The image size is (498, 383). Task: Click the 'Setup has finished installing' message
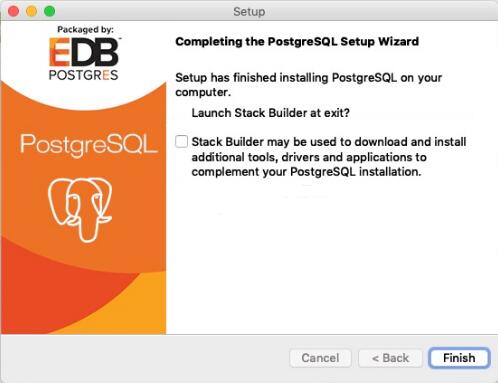coord(308,85)
